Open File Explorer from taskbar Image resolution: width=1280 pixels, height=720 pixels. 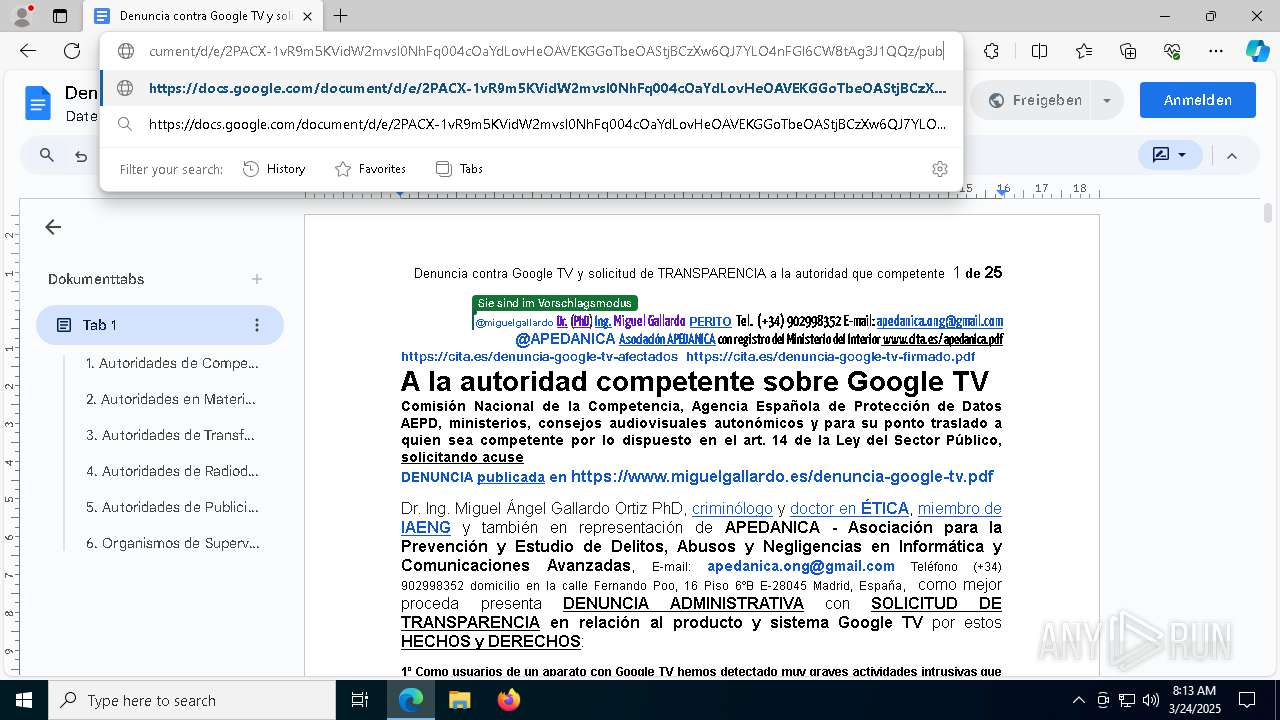(459, 700)
